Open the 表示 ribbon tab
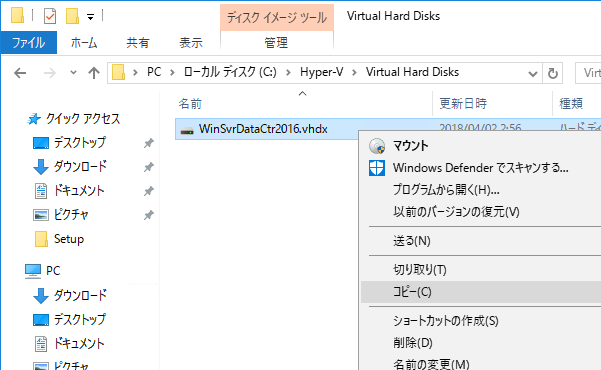Image resolution: width=601 pixels, height=370 pixels. [191, 43]
